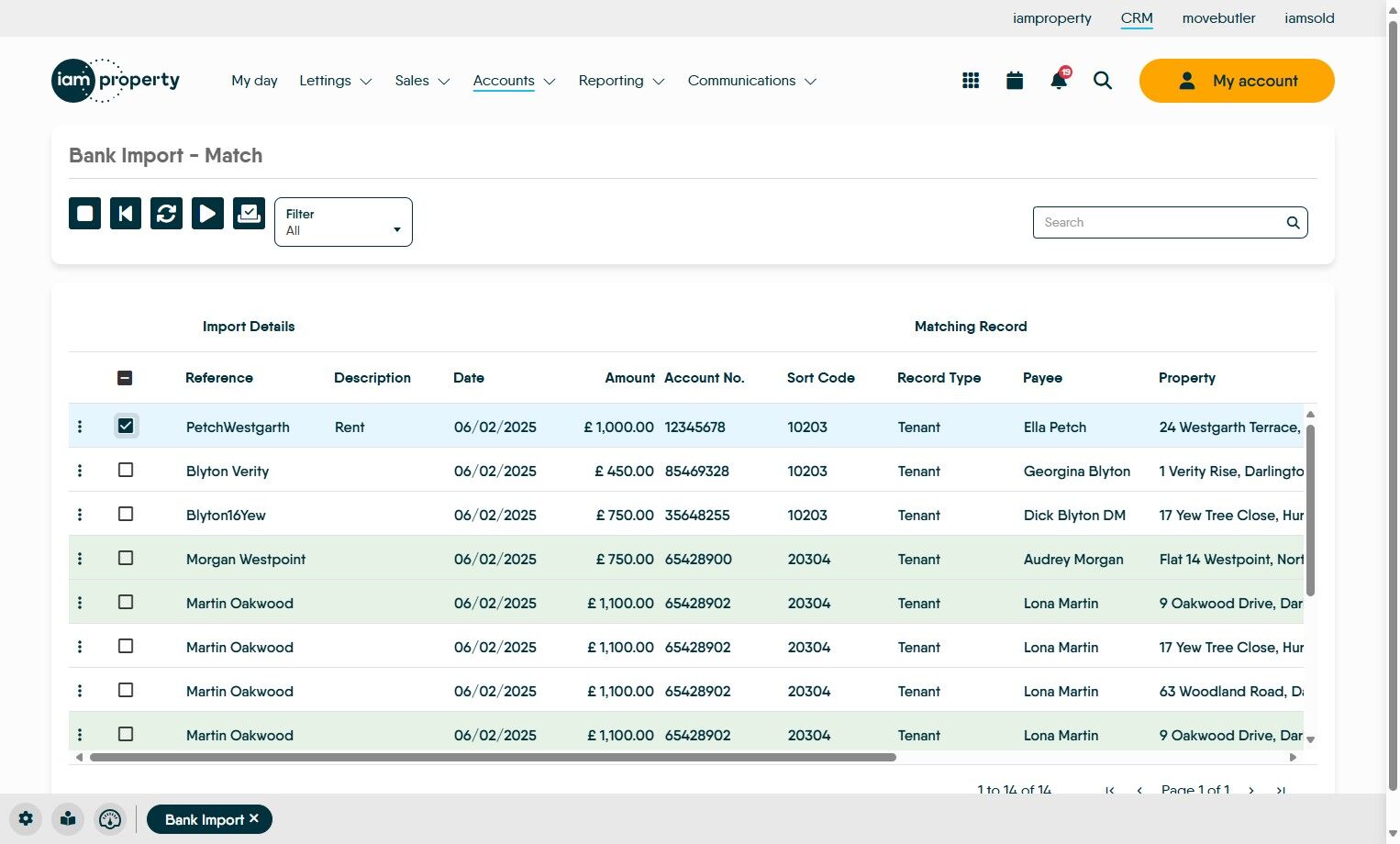The width and height of the screenshot is (1400, 844).
Task: Click the magnifier icon in top header
Action: [x=1102, y=81]
